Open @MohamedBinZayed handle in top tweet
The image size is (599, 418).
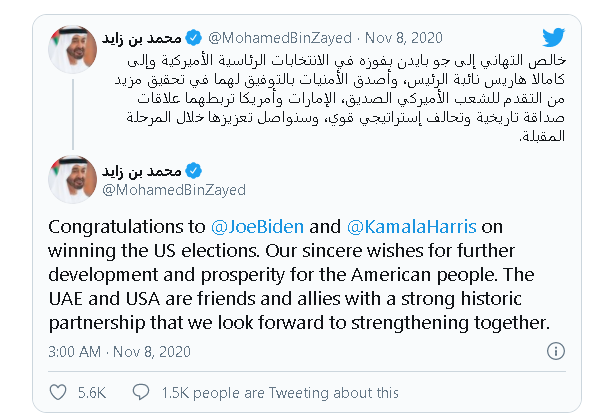point(280,38)
